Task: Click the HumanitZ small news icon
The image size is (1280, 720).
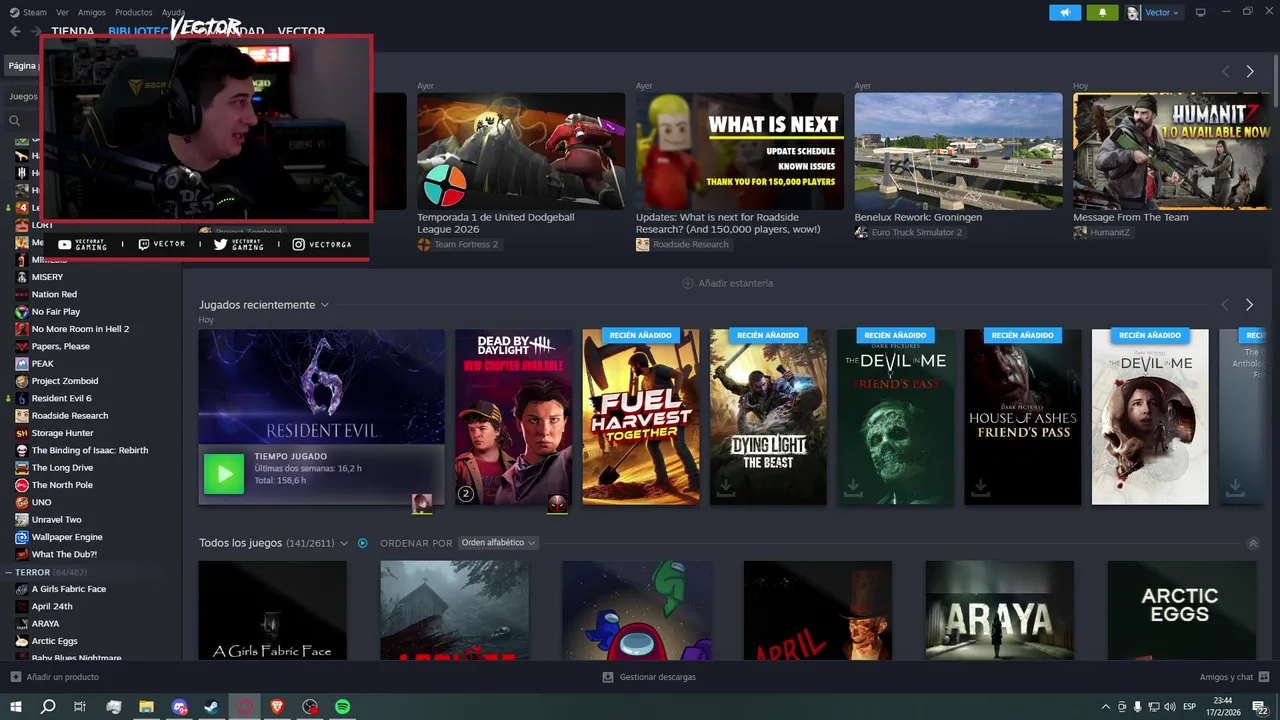Action: pyautogui.click(x=1080, y=232)
